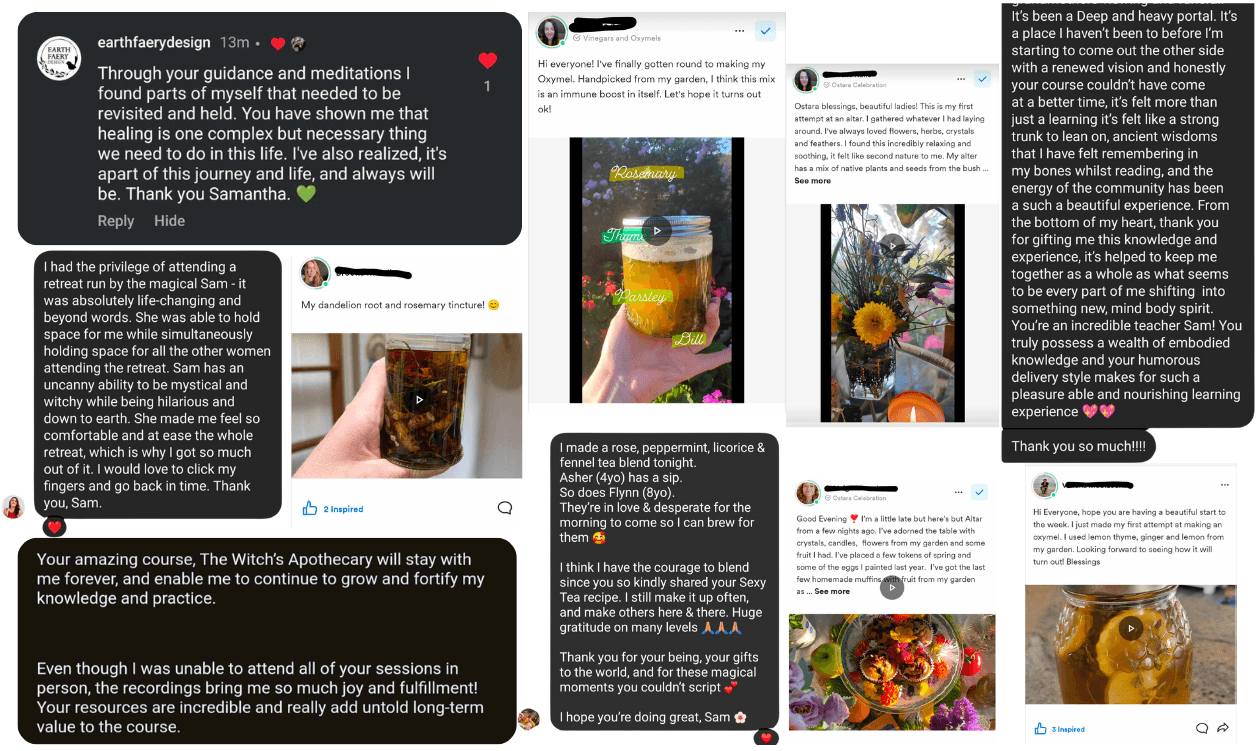Open three-dot menu on Ostara altar post
Screen dimensions: 1257x751
[958, 79]
